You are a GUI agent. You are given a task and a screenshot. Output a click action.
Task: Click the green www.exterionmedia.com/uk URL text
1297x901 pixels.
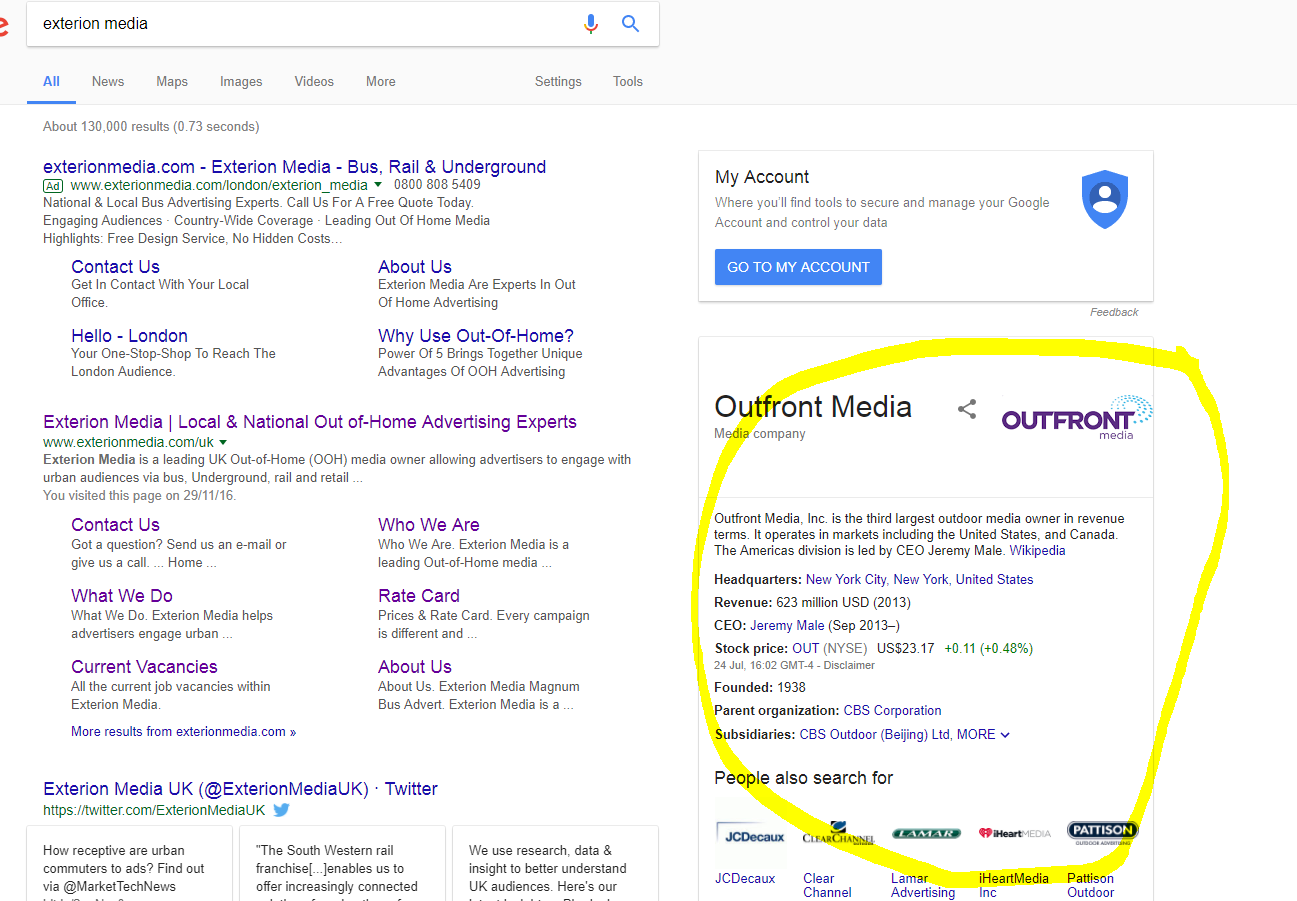(129, 442)
